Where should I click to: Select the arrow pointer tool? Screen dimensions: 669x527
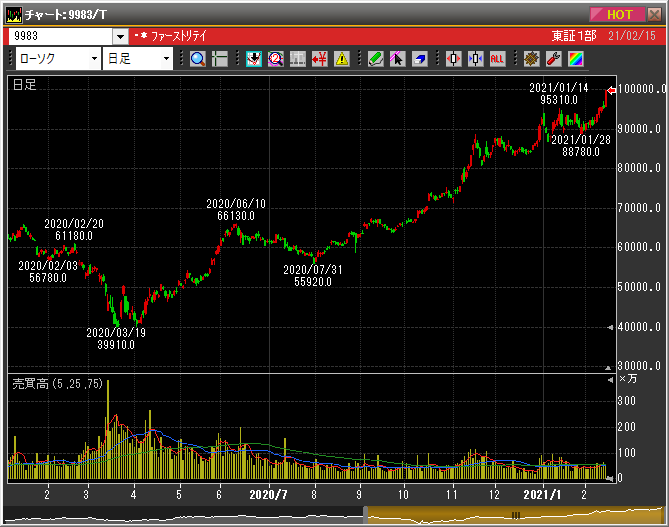coord(397,59)
